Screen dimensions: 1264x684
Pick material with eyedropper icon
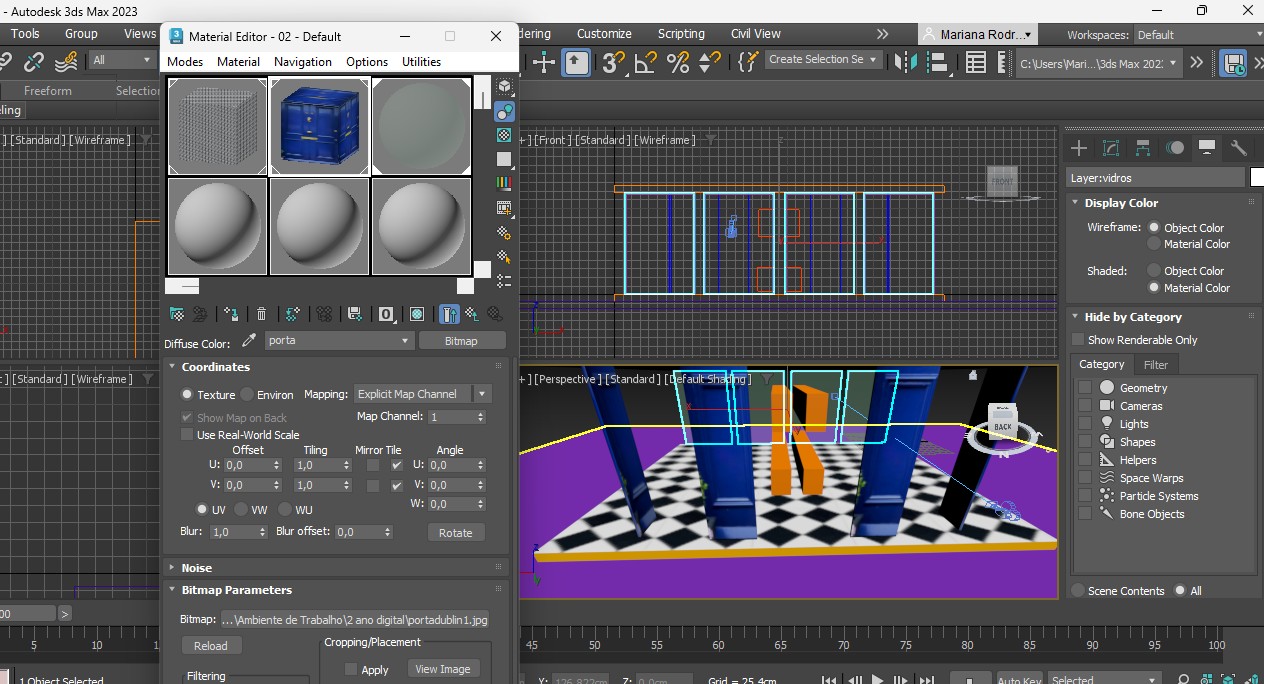click(249, 341)
